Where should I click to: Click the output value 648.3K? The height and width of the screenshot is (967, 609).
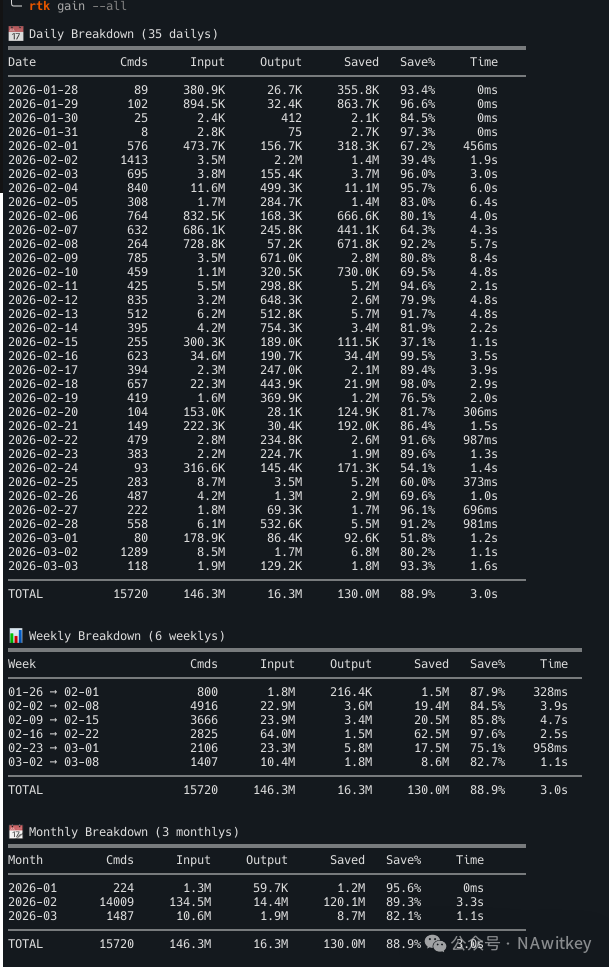coord(281,300)
